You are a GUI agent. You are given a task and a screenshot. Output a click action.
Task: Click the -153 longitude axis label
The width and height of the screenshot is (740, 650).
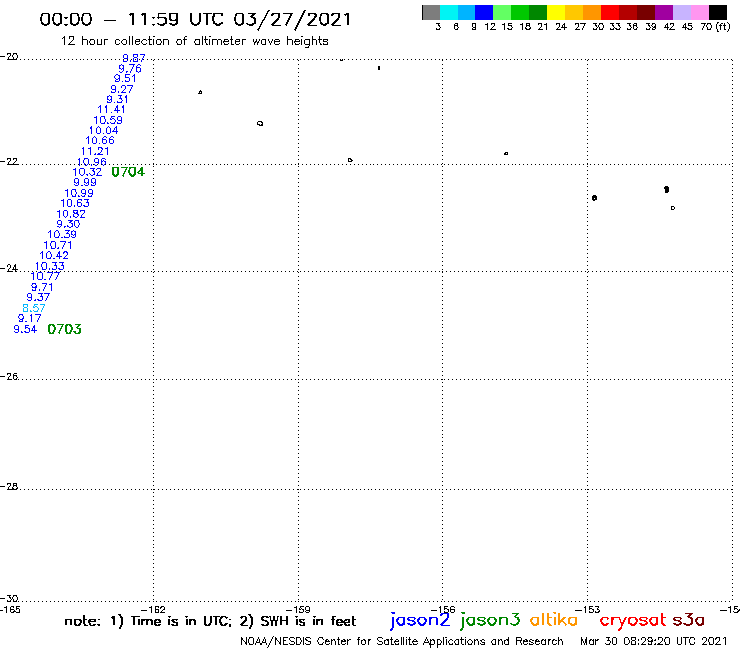pos(588,609)
